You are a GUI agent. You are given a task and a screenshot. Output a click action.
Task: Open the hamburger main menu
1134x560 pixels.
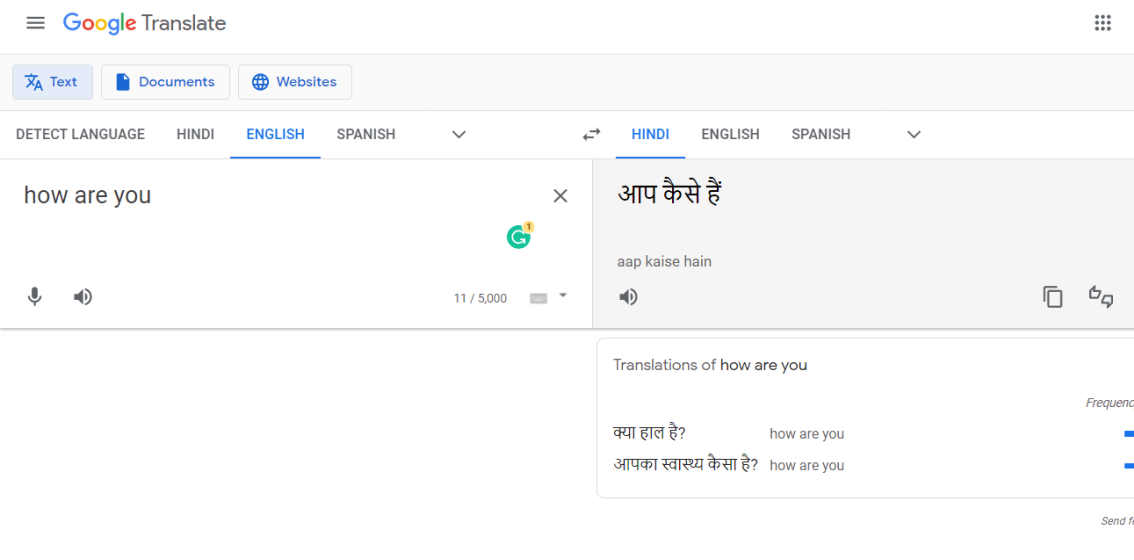coord(35,23)
